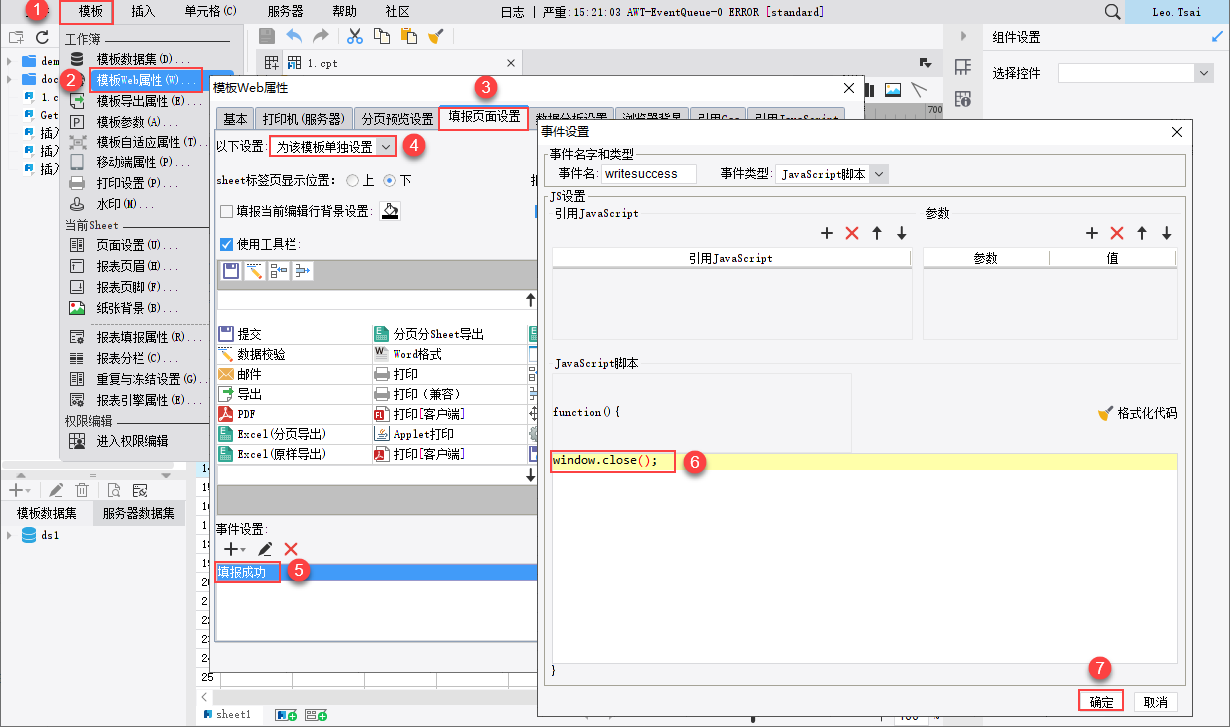This screenshot has height=727, width=1230.
Task: Move parameter down arrow
Action: click(x=1166, y=233)
